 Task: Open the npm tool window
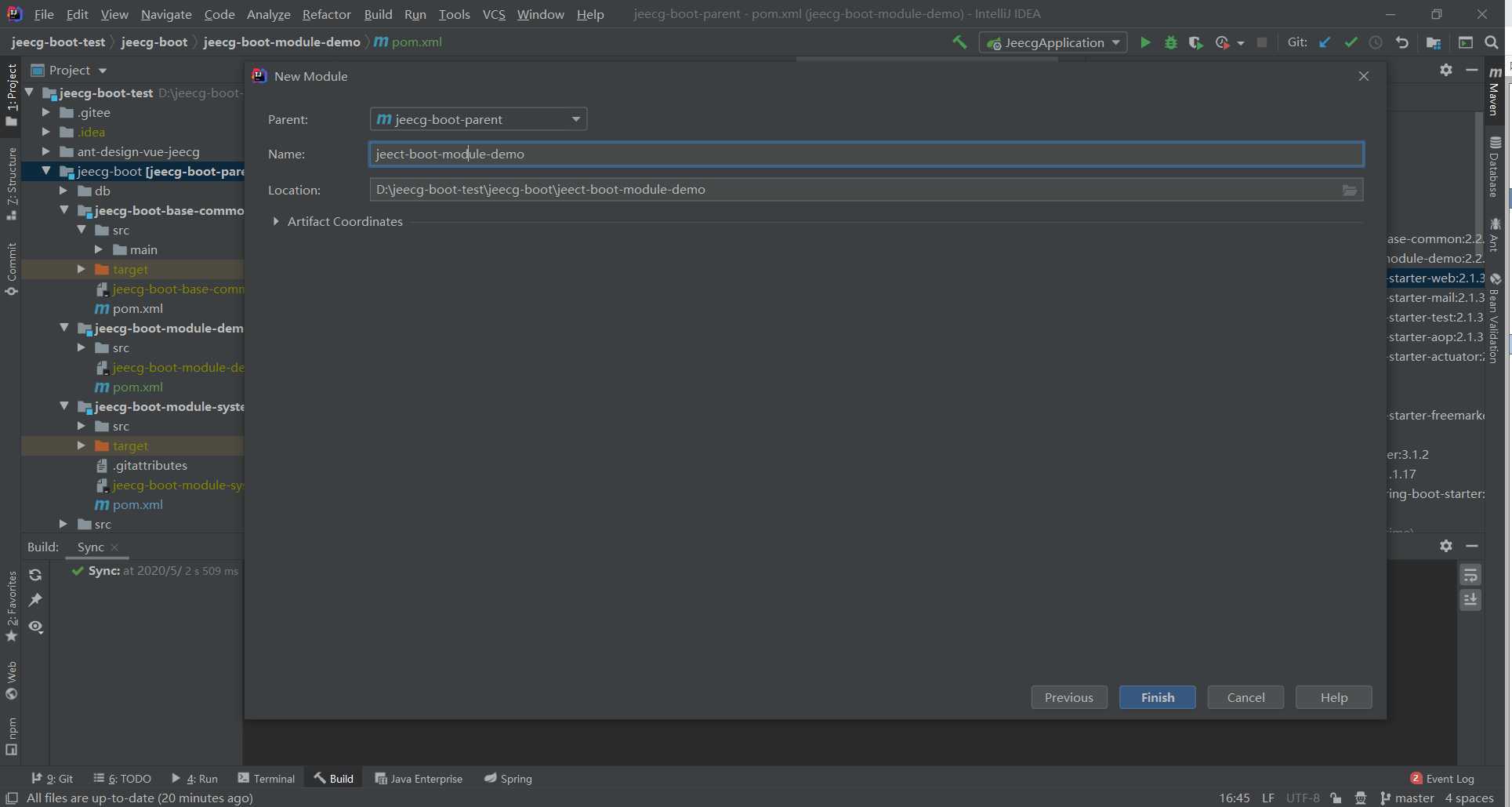pyautogui.click(x=12, y=736)
